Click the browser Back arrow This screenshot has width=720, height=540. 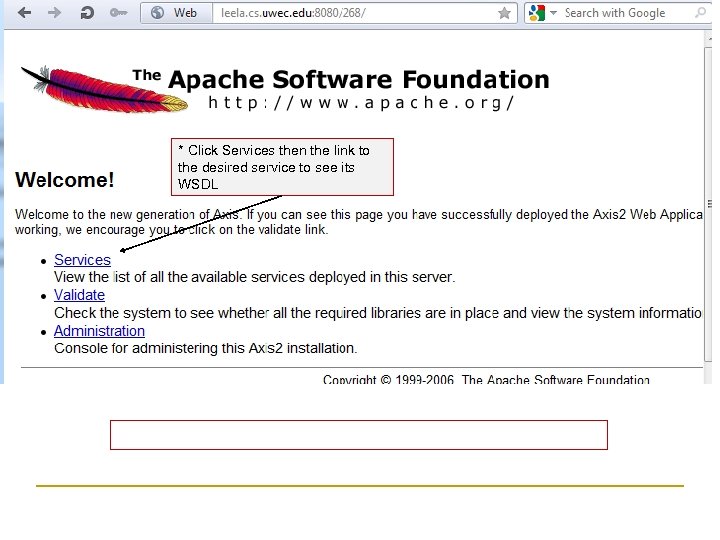click(x=24, y=12)
